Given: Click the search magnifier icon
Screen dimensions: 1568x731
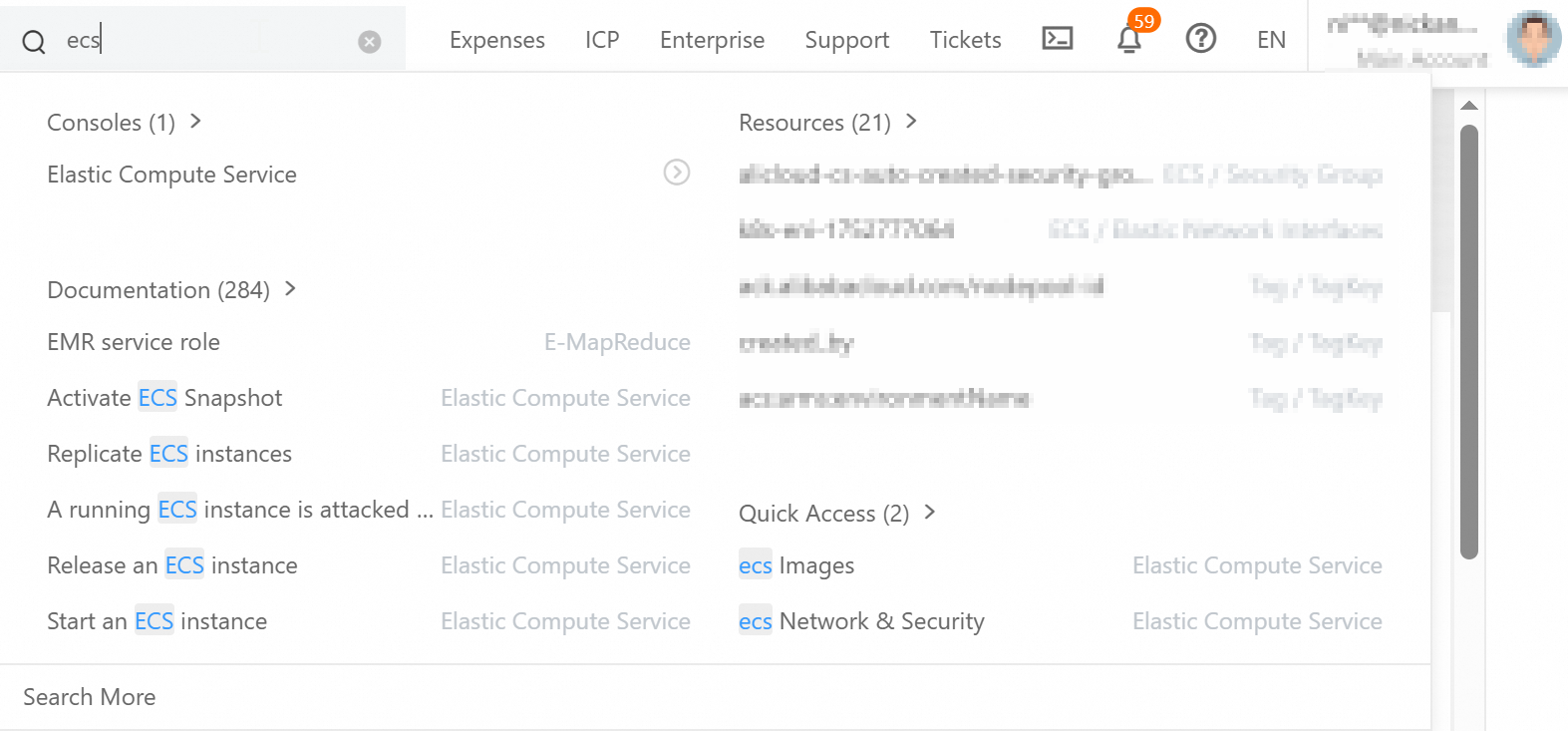Looking at the screenshot, I should 34,41.
